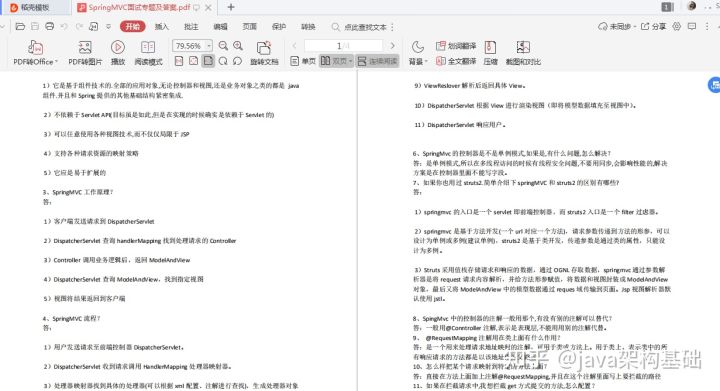Click the 压缩 compress tool
720x391 pixels.
tap(490, 52)
